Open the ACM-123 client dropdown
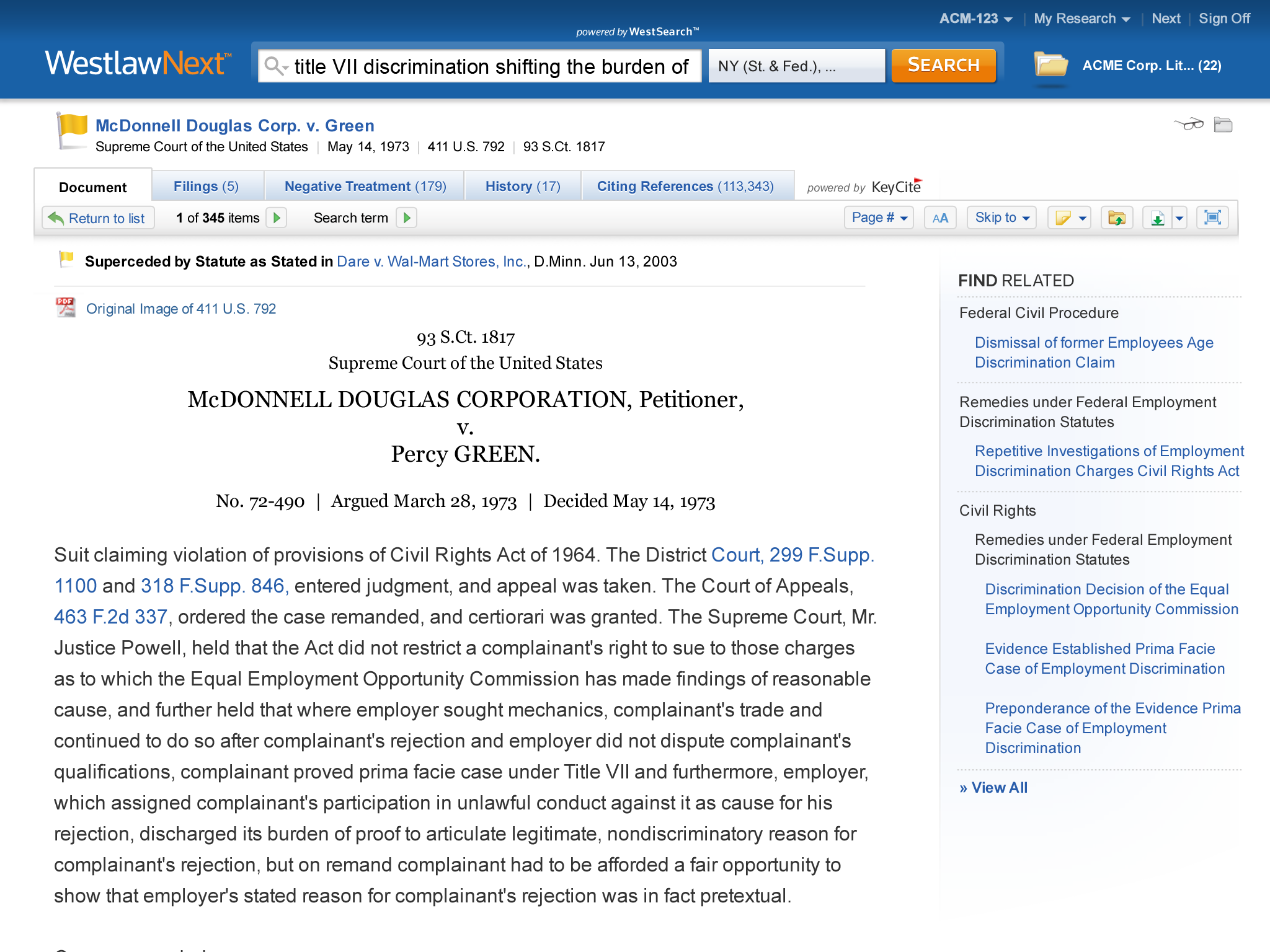Viewport: 1270px width, 952px height. (x=975, y=19)
